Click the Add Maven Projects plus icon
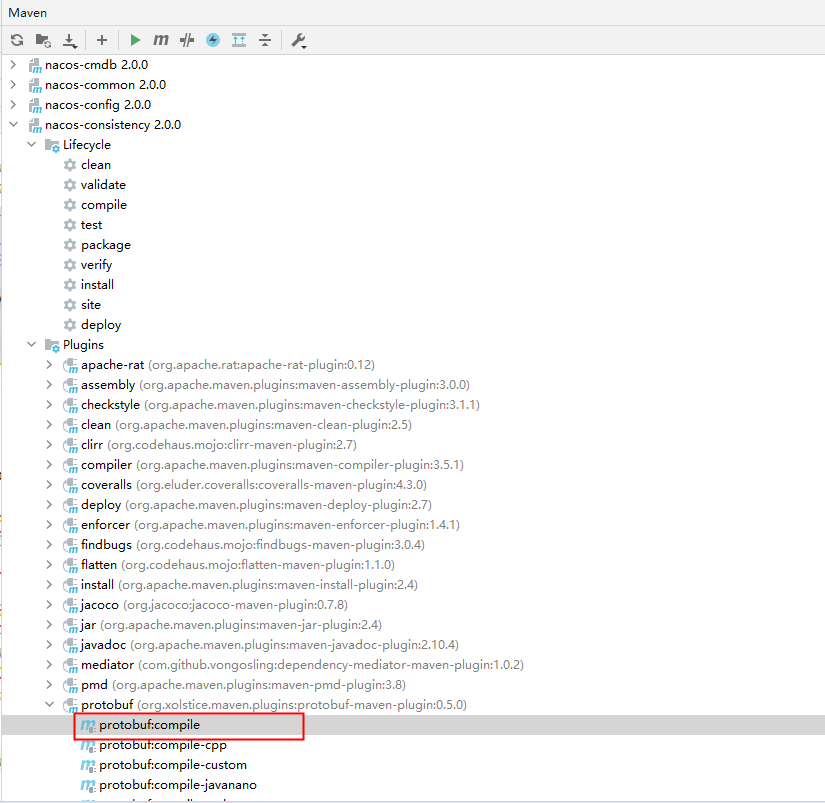Screen dimensions: 825x803 (x=102, y=40)
